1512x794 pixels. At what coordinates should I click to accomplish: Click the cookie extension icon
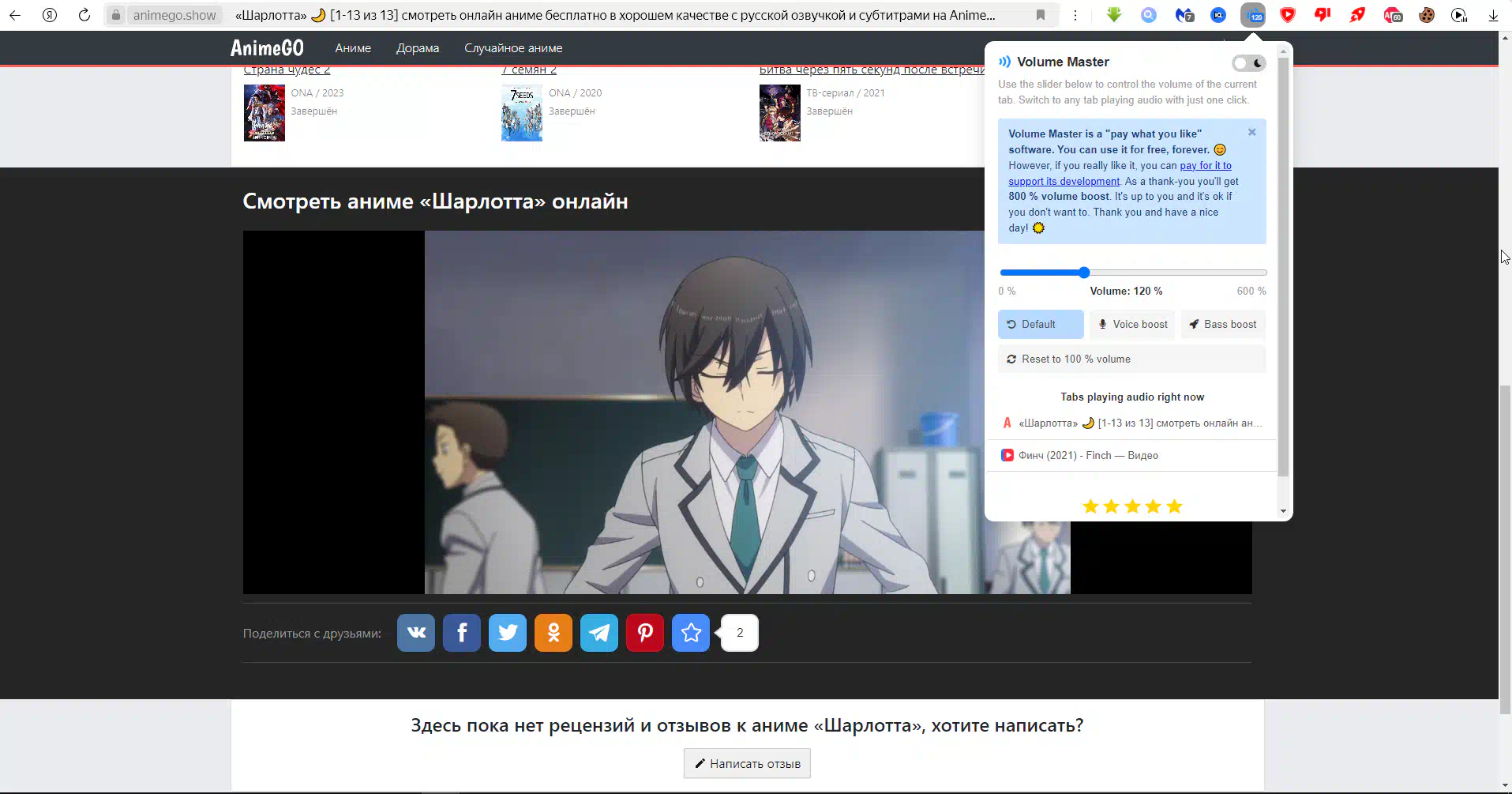(1427, 15)
